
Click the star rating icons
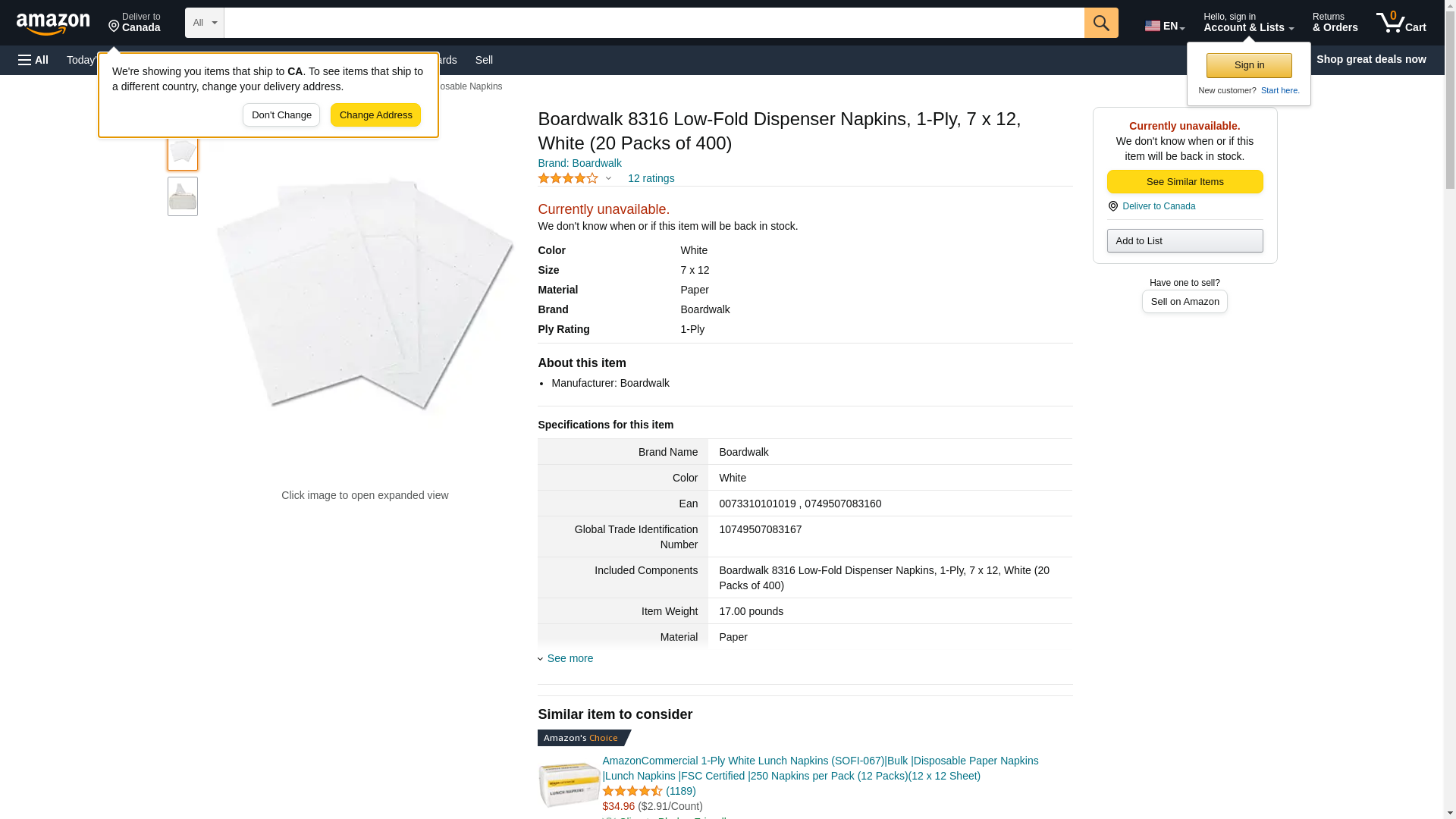[x=568, y=179]
